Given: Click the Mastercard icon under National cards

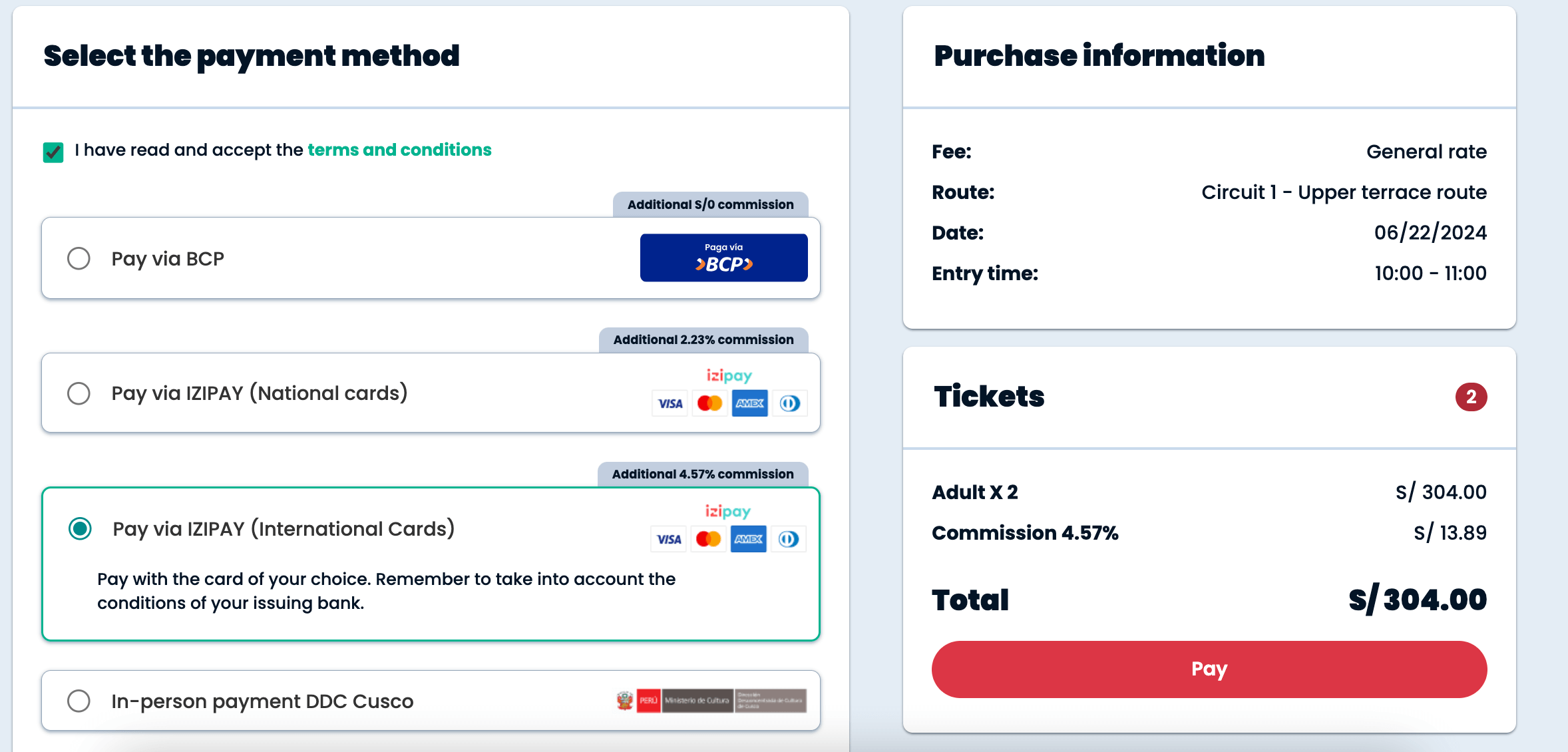Looking at the screenshot, I should [x=709, y=403].
